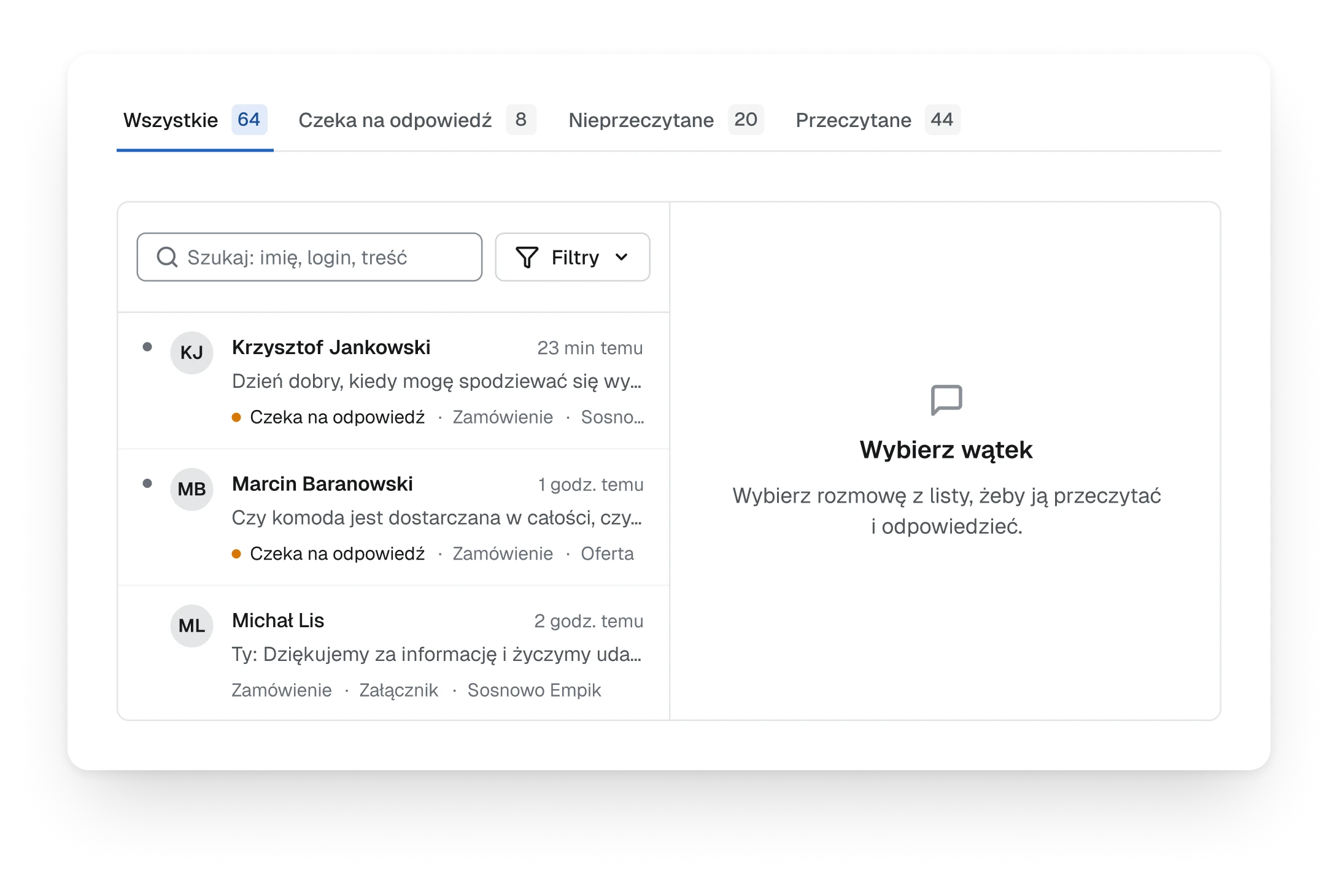Image resolution: width=1338 pixels, height=896 pixels.
Task: Click 'Ty: Dziękujemy za informację' message preview
Action: 437,654
